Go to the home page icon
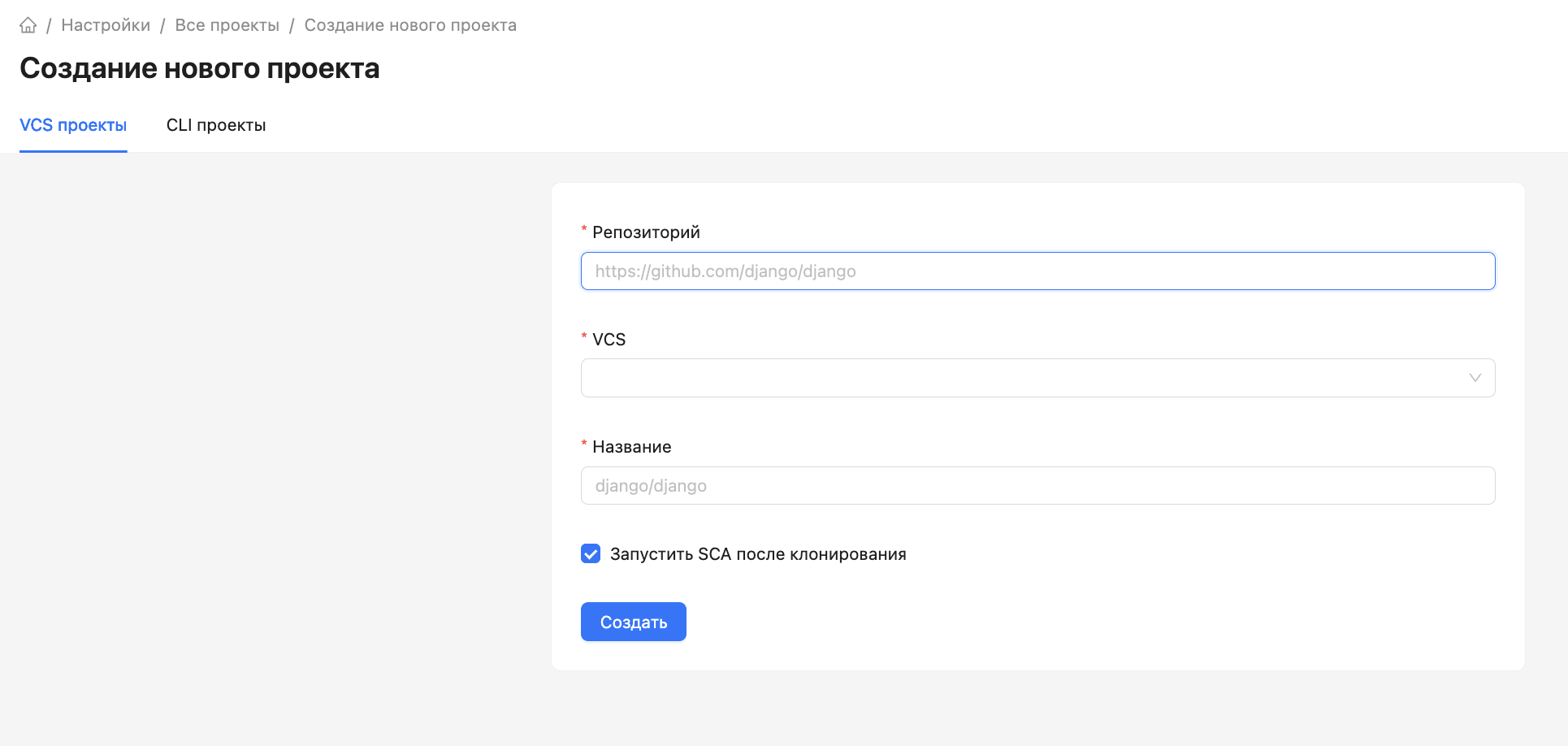Viewport: 1568px width, 746px height. 28,25
